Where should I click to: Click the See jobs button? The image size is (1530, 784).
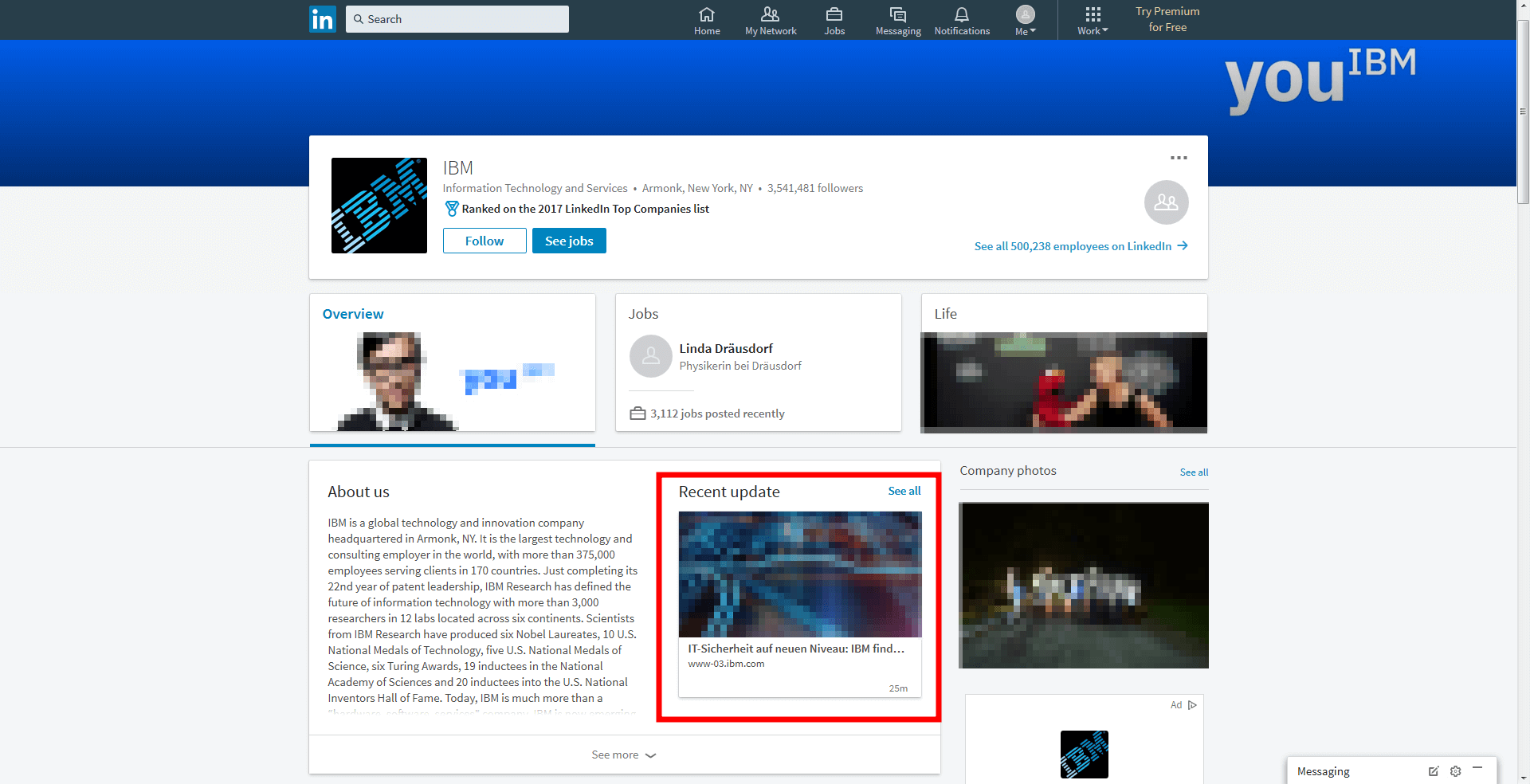(569, 241)
